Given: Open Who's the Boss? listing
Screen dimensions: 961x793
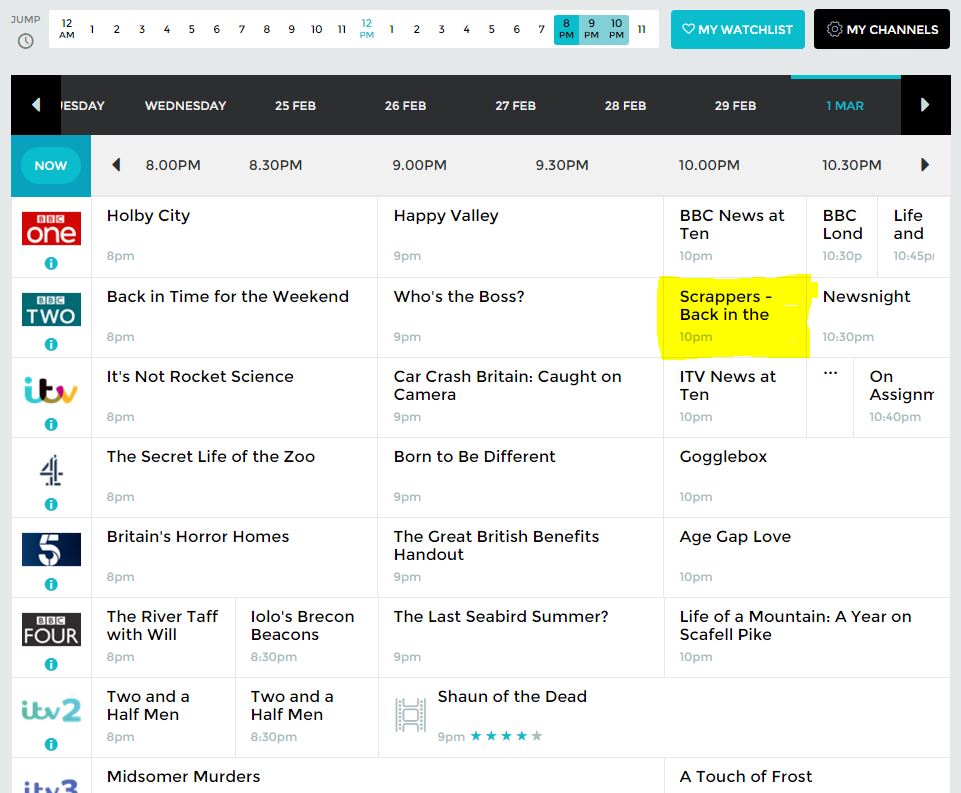Looking at the screenshot, I should 520,317.
